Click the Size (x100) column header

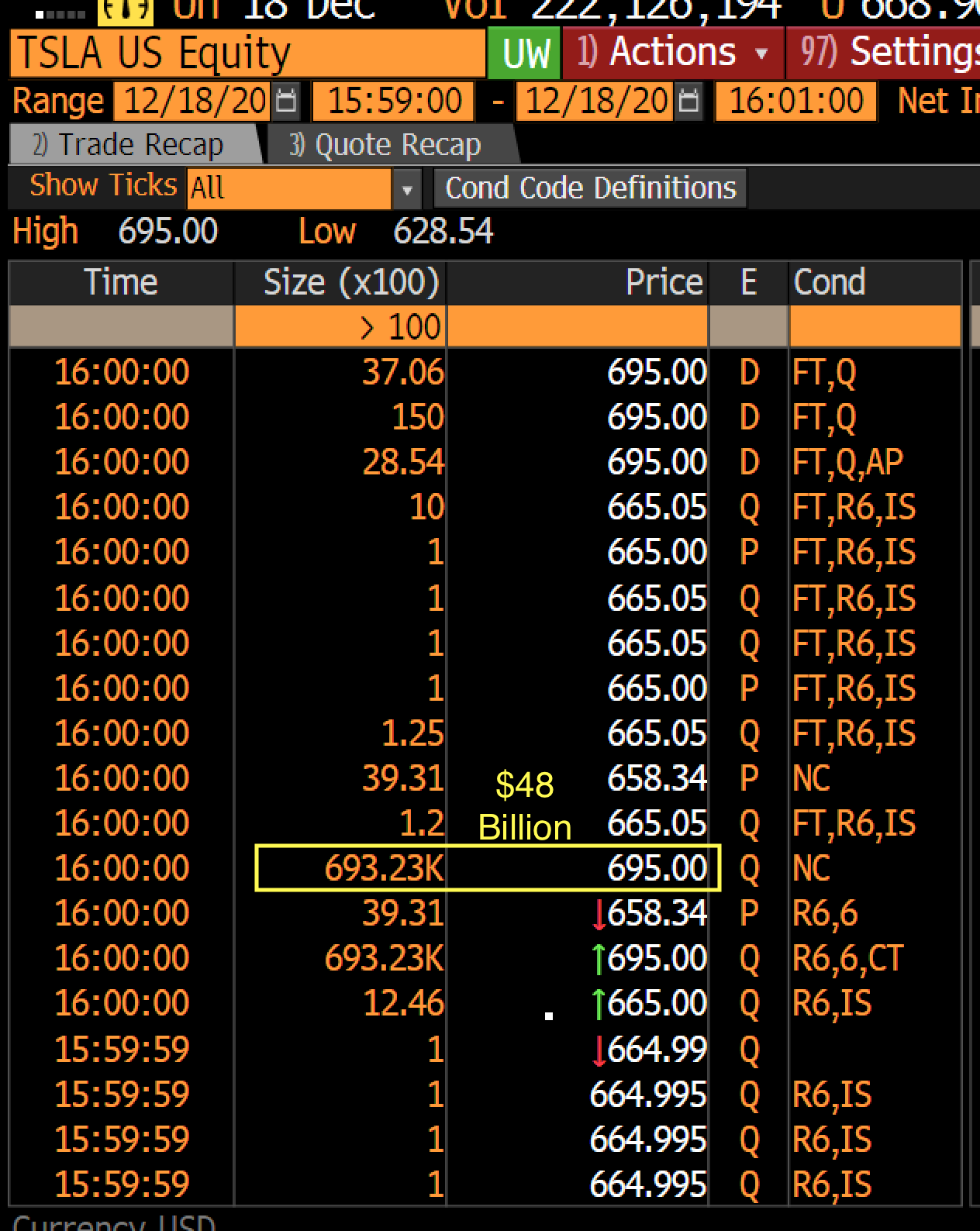point(340,282)
